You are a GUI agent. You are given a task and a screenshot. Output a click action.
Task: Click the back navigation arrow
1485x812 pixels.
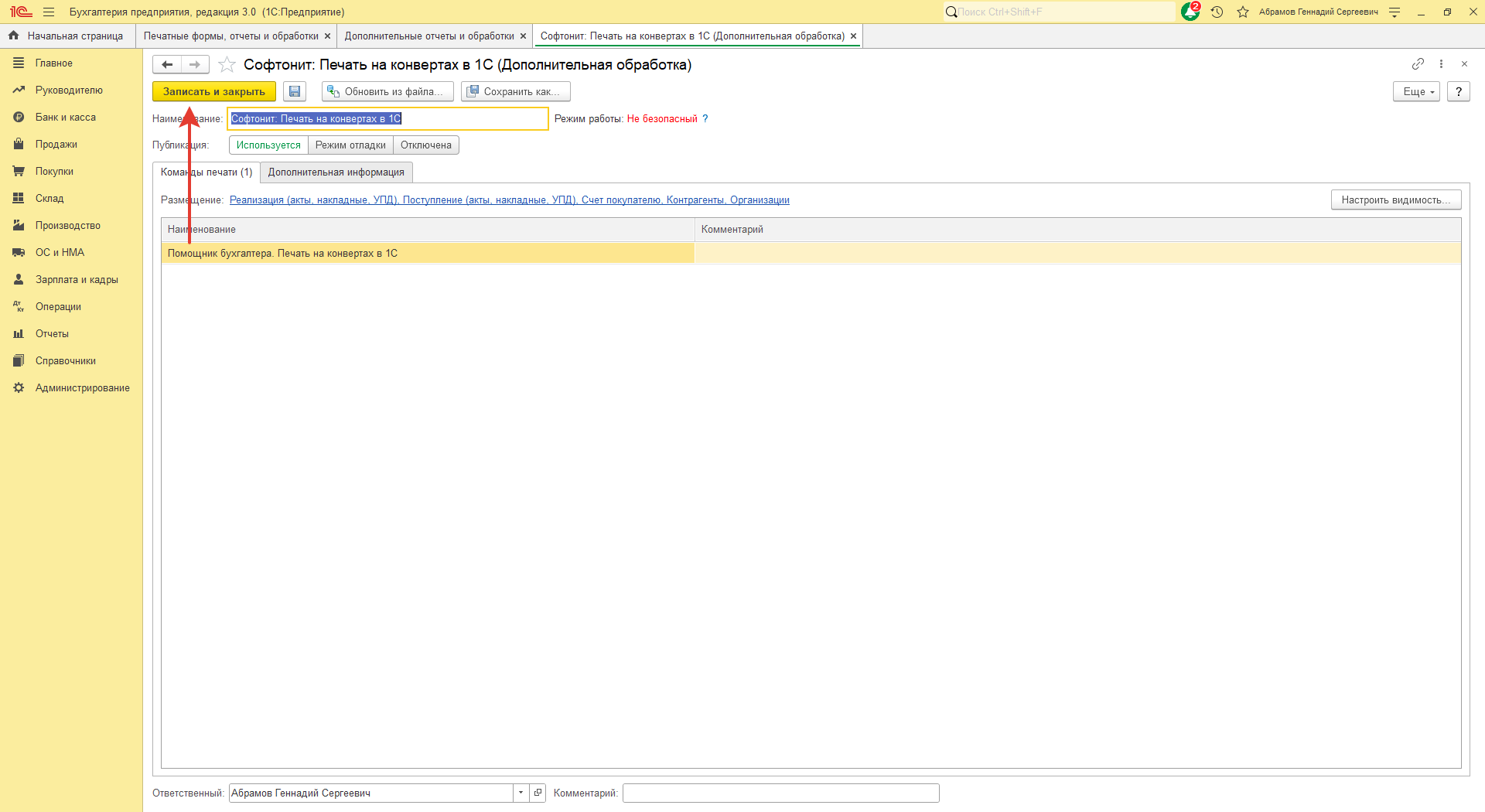click(167, 65)
